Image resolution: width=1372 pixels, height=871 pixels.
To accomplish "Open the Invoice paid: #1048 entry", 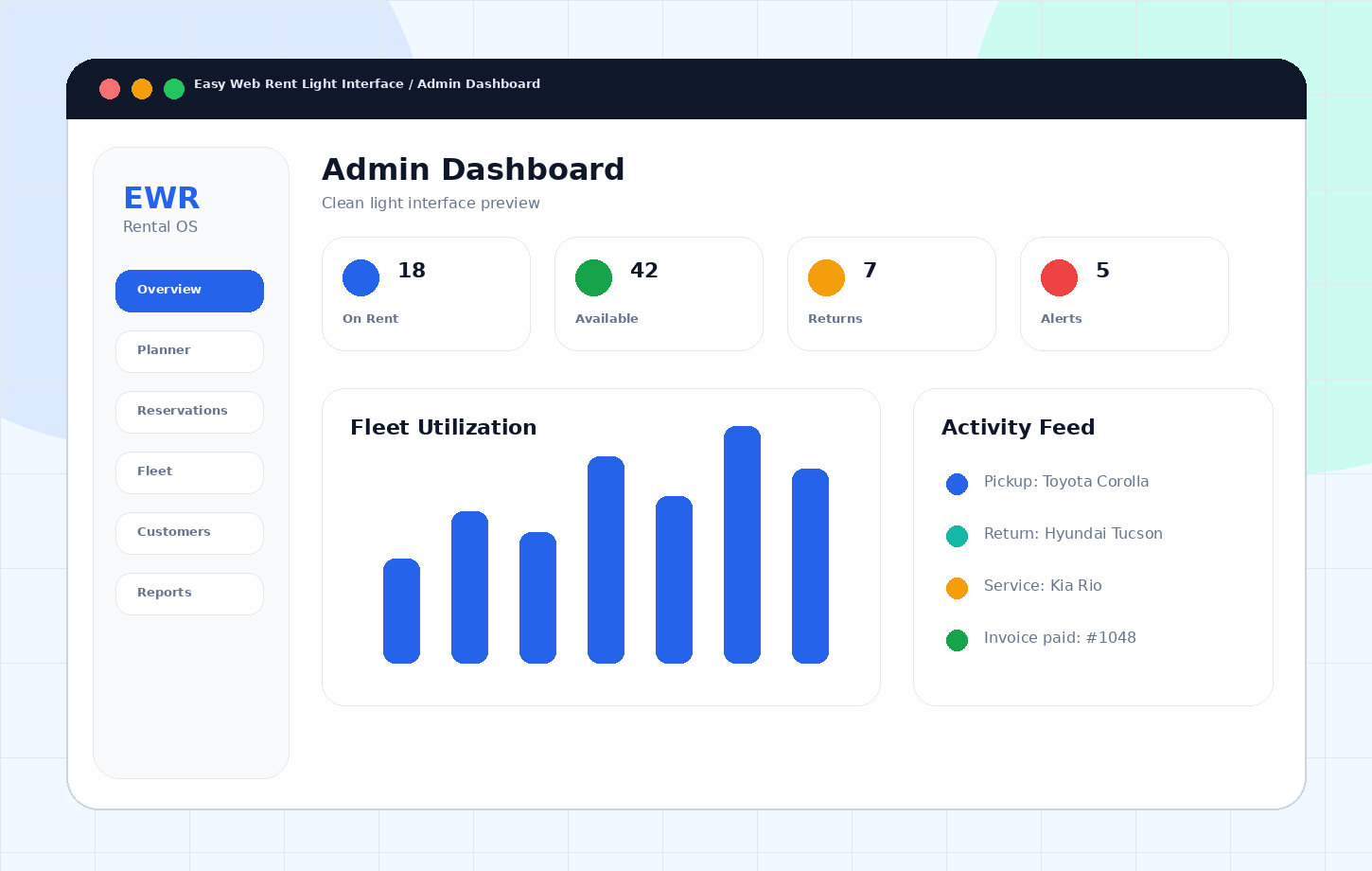I will click(1060, 638).
